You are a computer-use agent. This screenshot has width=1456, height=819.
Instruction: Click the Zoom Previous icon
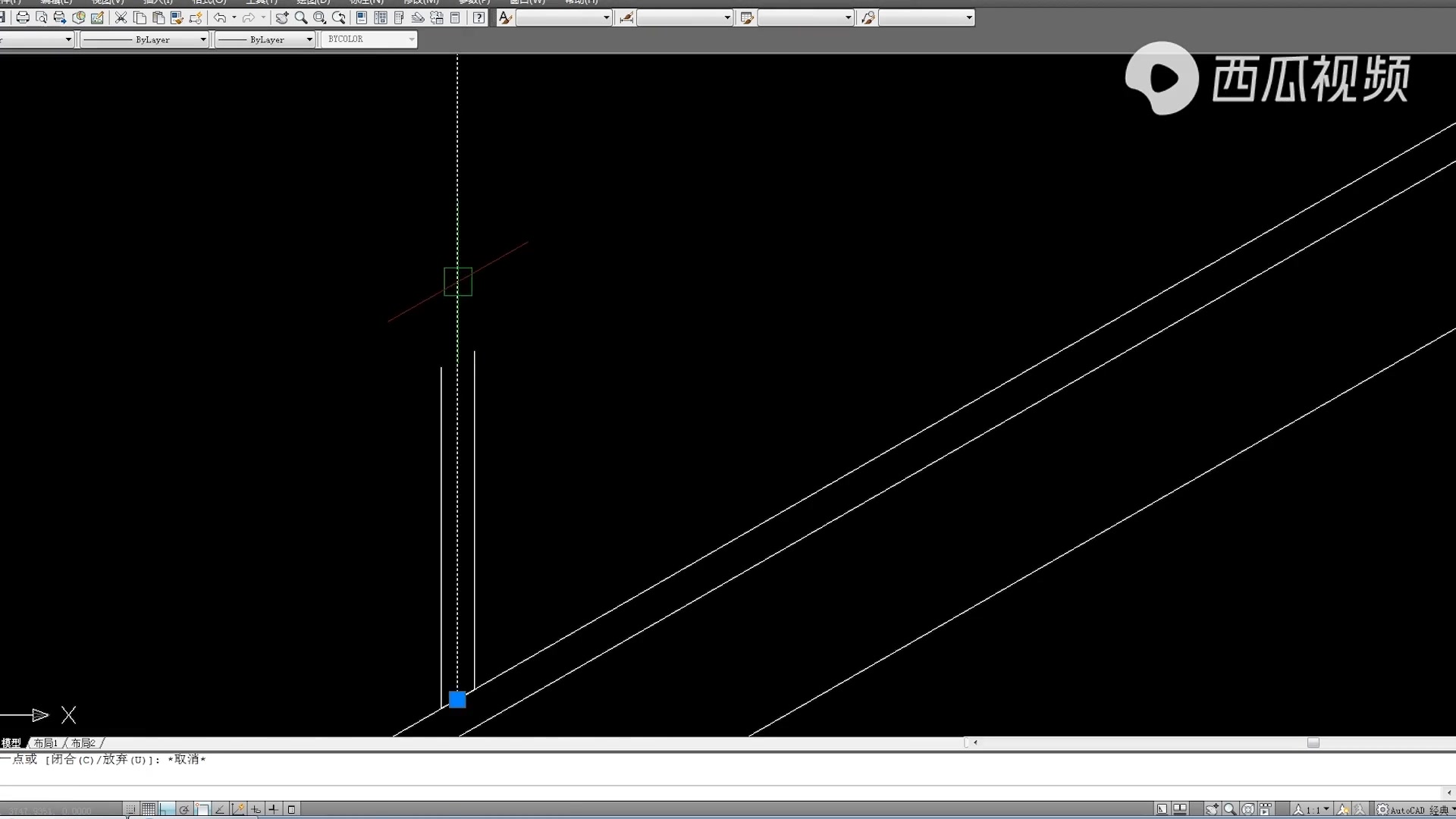(x=339, y=17)
